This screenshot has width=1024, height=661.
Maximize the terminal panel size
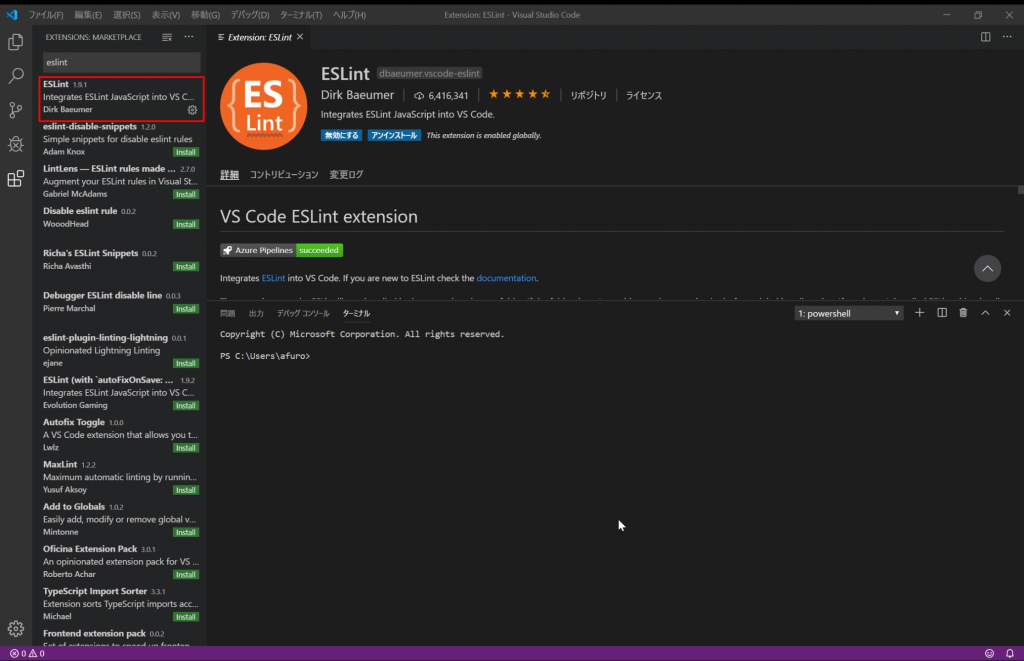pos(985,313)
